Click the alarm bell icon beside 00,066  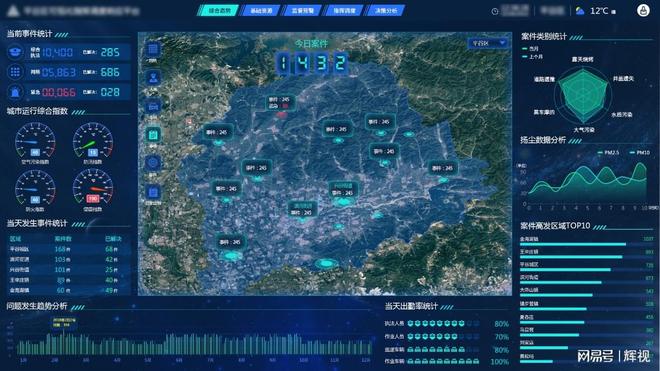click(15, 92)
